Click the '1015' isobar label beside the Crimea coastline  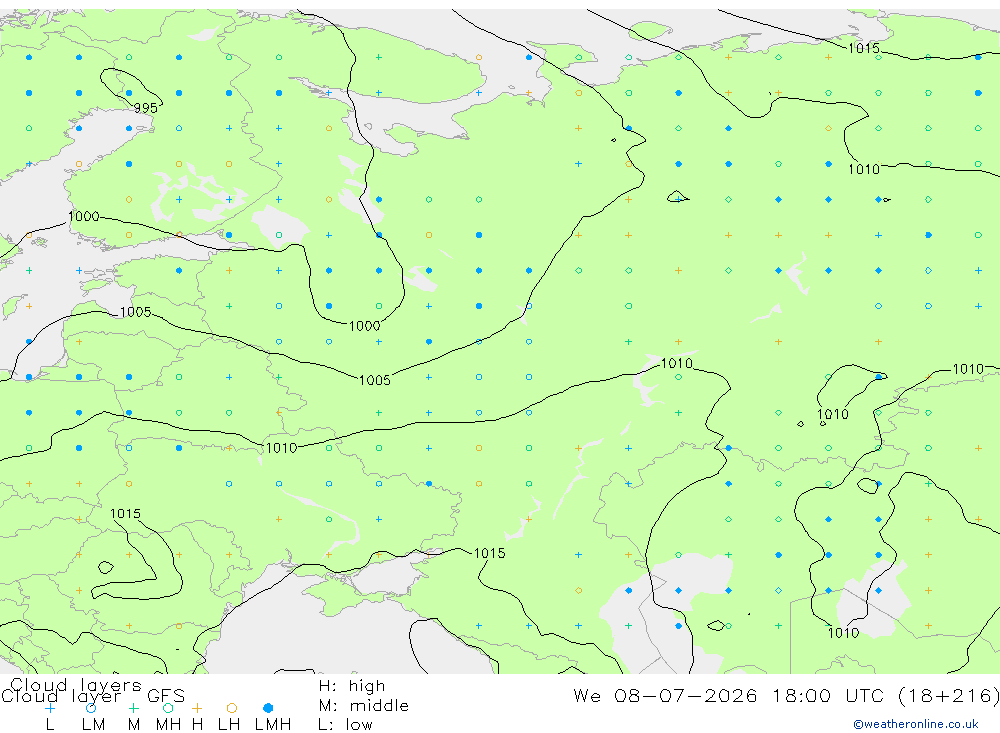(489, 553)
